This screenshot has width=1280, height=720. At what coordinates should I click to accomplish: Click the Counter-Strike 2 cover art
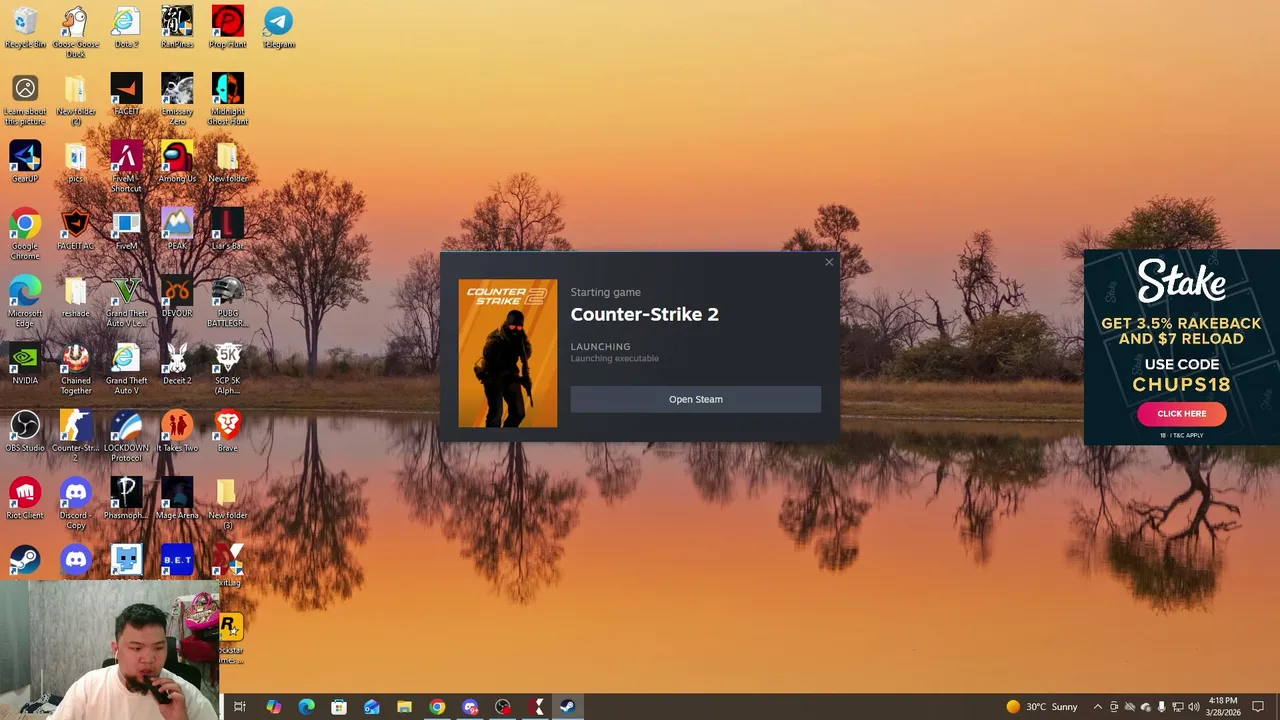tap(508, 353)
